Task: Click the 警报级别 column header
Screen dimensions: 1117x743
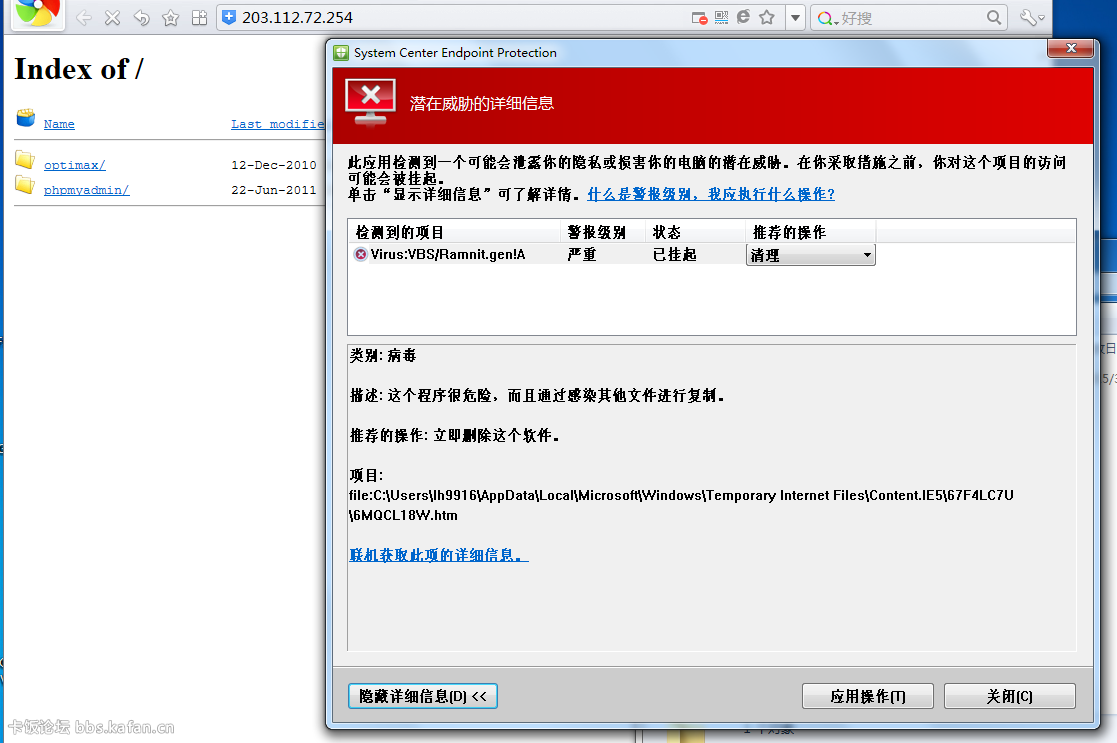Action: pos(603,232)
